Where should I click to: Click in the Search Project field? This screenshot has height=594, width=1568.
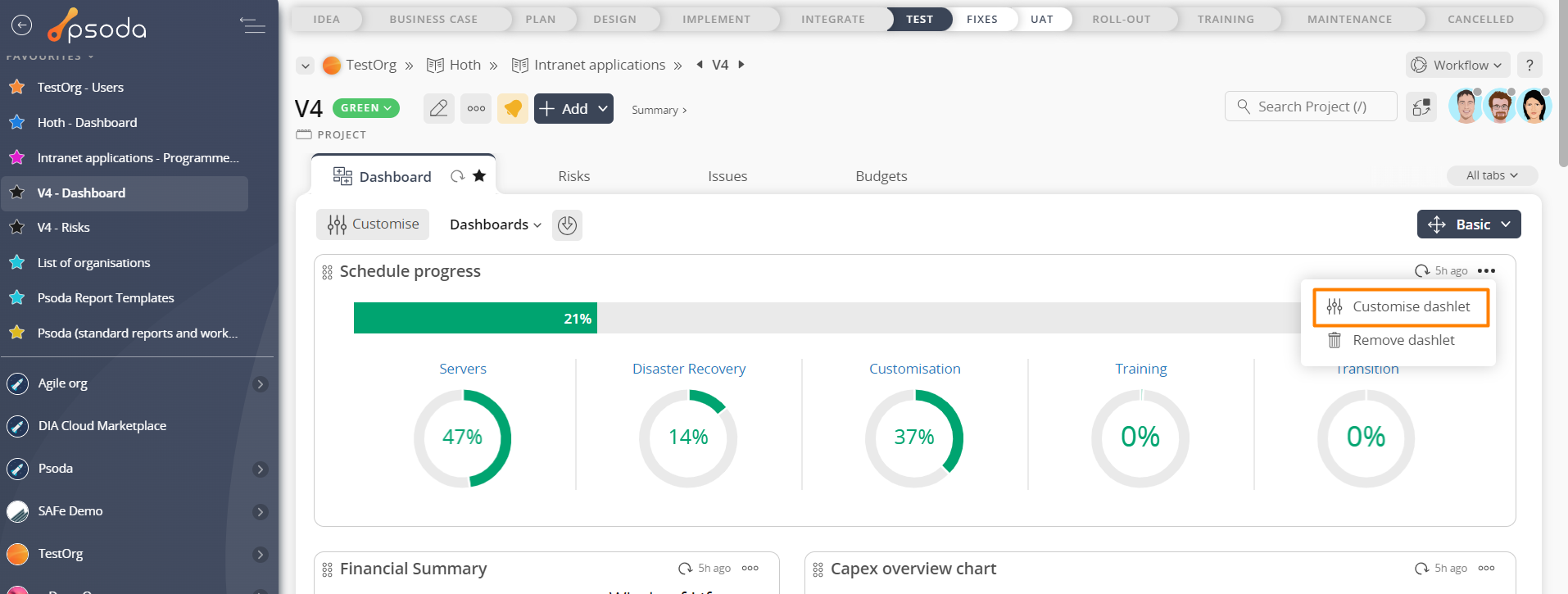1311,107
